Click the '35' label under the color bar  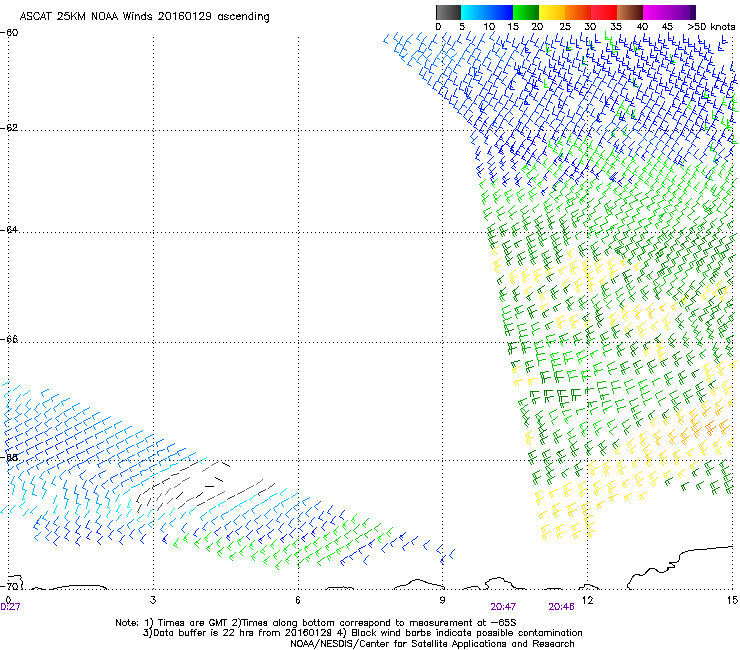[x=616, y=27]
